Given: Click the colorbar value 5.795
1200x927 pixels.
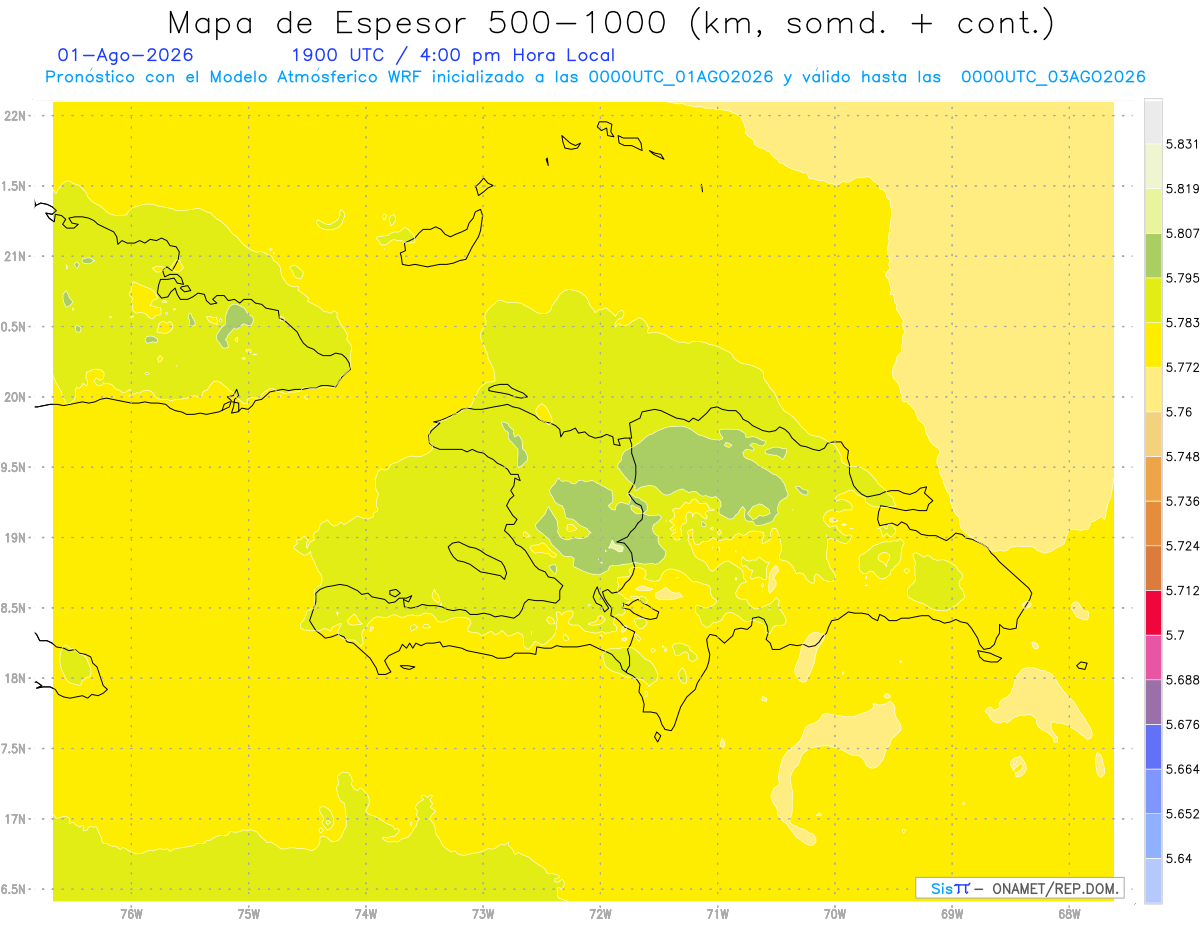Looking at the screenshot, I should point(1183,278).
